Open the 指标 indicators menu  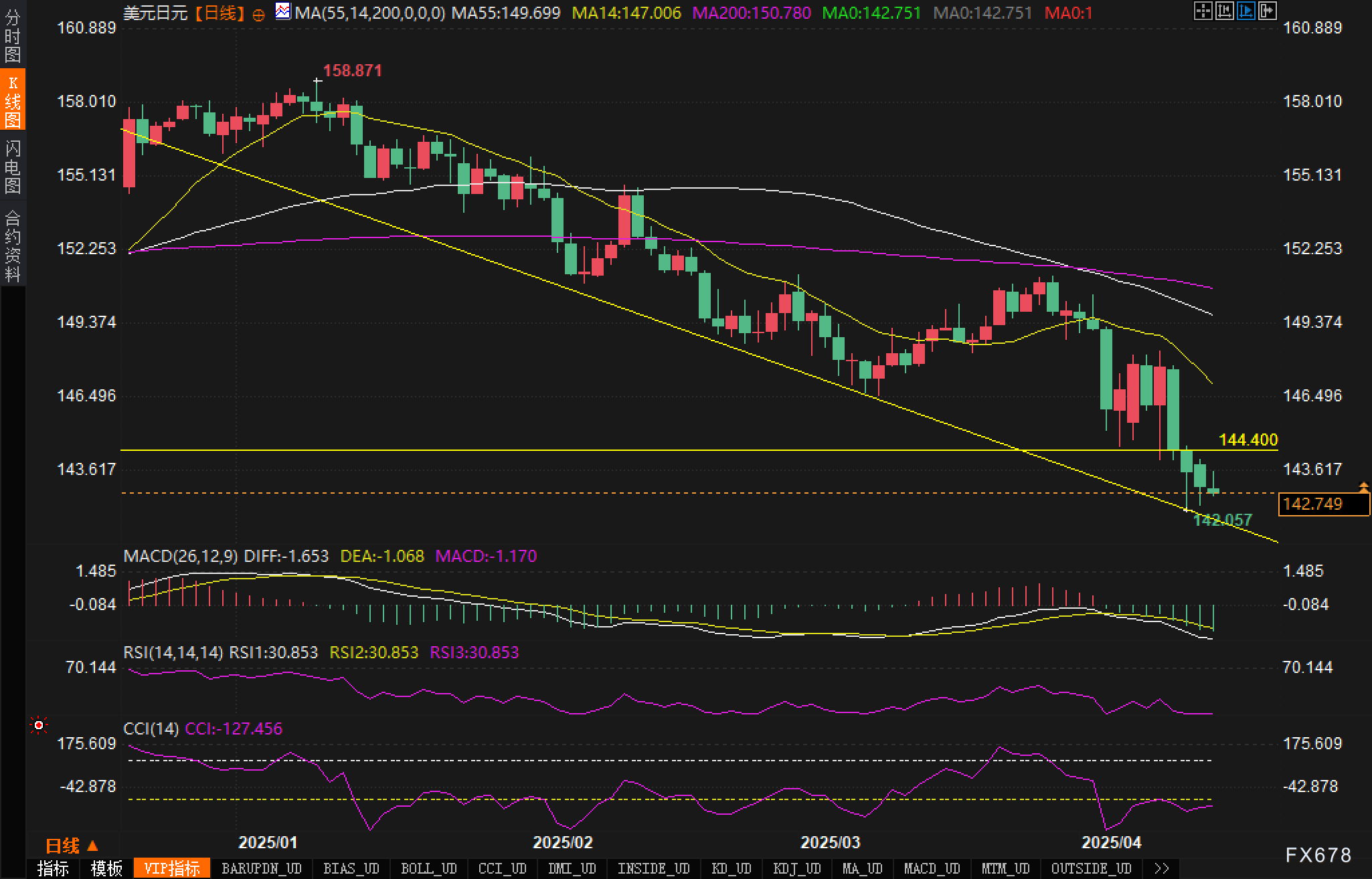tap(53, 868)
